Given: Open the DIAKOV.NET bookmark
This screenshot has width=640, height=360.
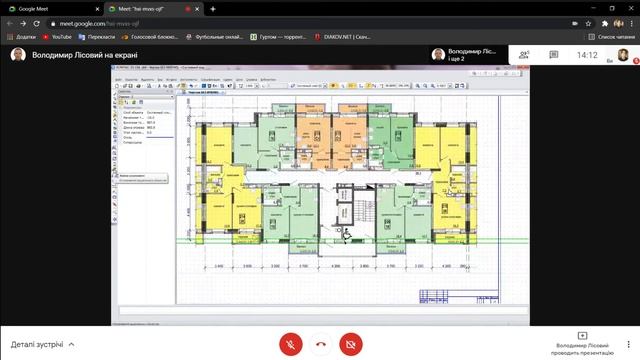Looking at the screenshot, I should click(342, 37).
